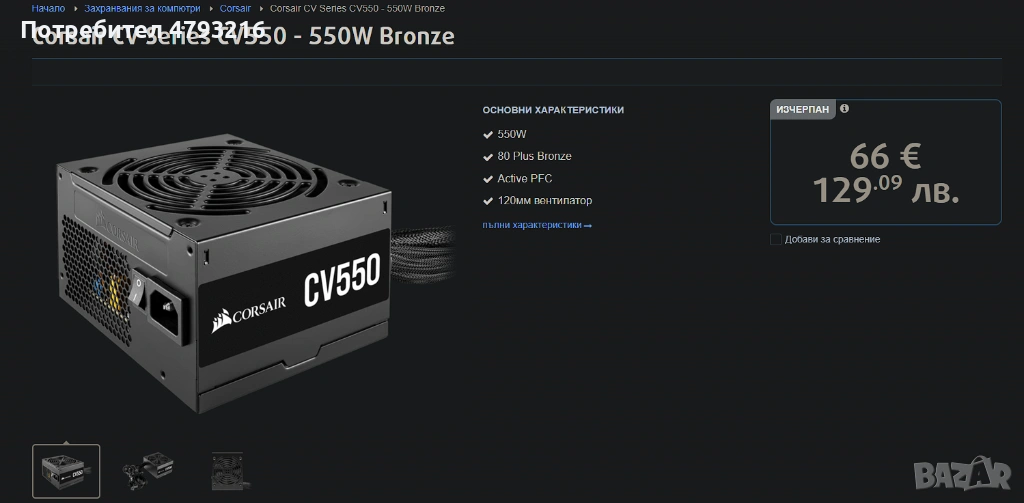Click the ИЗЧЕРПАН out-of-stock badge

click(x=803, y=109)
